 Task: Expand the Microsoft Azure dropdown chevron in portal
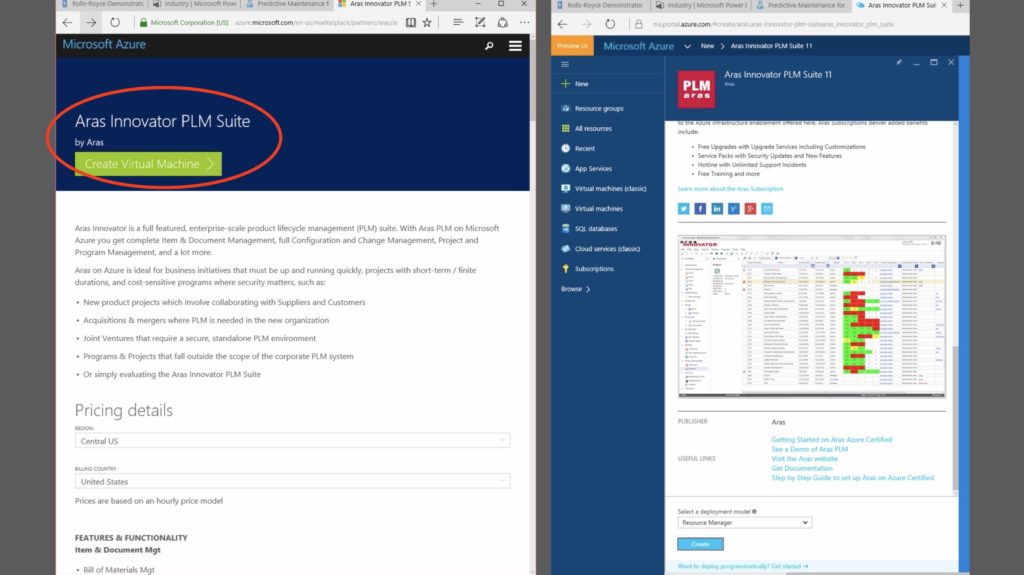tap(687, 46)
